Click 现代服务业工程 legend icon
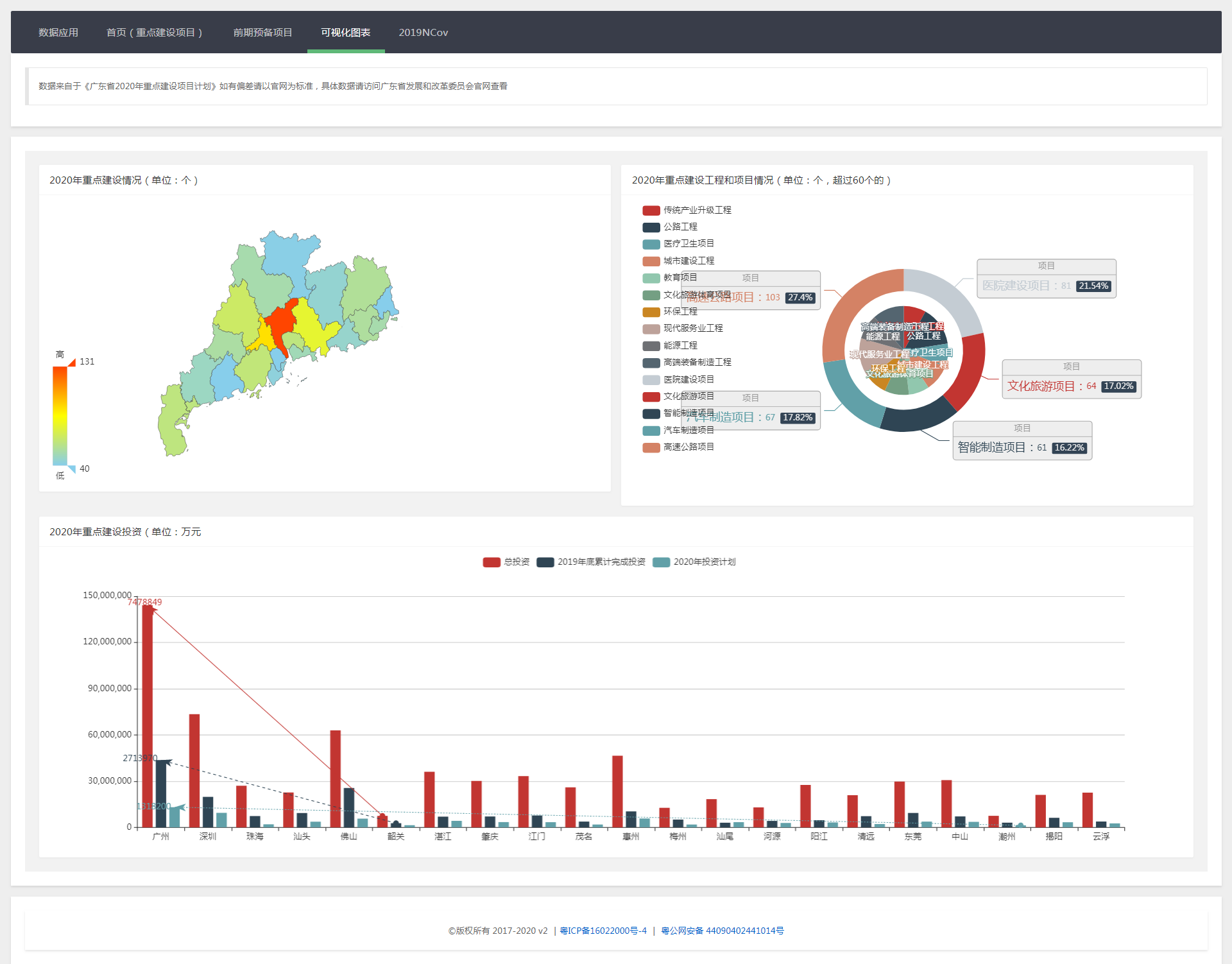 click(x=651, y=329)
